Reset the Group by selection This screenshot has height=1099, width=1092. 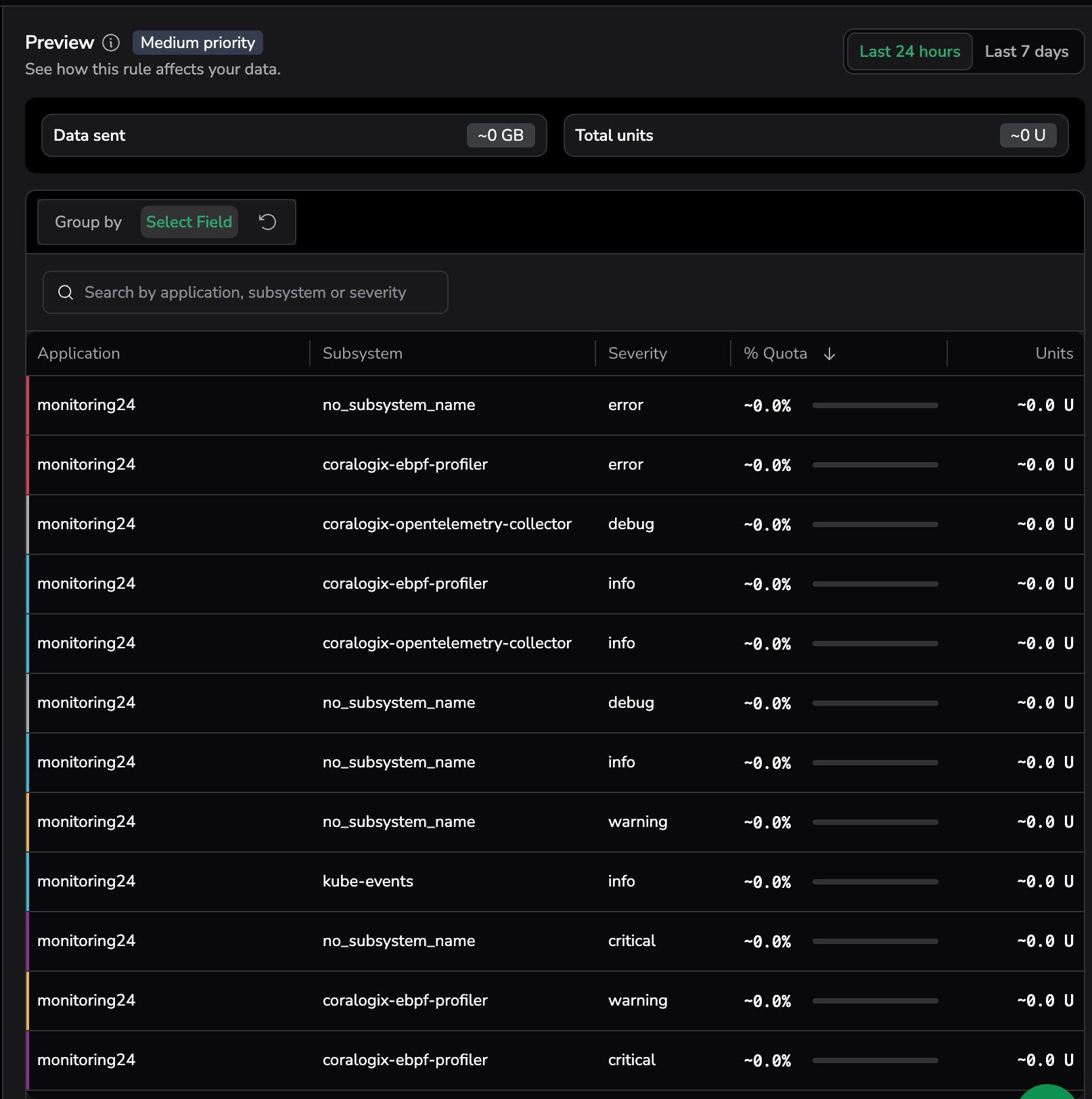[x=267, y=222]
